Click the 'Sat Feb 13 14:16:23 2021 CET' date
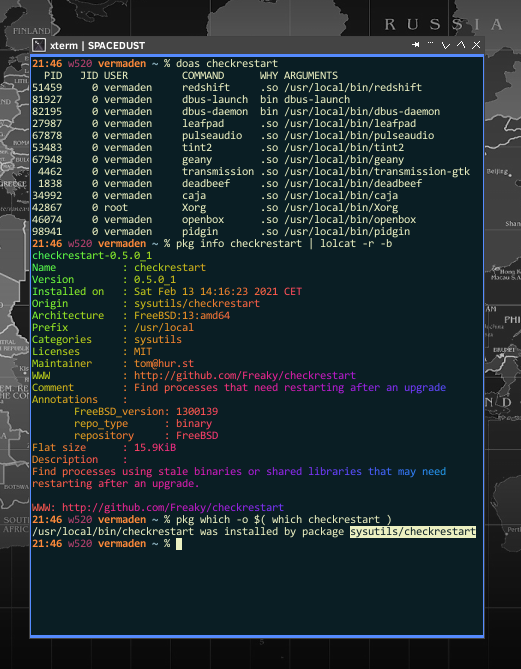Screen dimensions: 521x669 tap(218, 292)
